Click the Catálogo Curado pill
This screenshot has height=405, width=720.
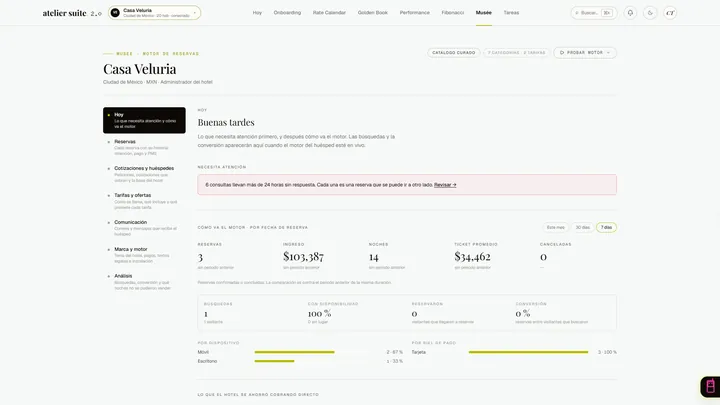pos(454,53)
